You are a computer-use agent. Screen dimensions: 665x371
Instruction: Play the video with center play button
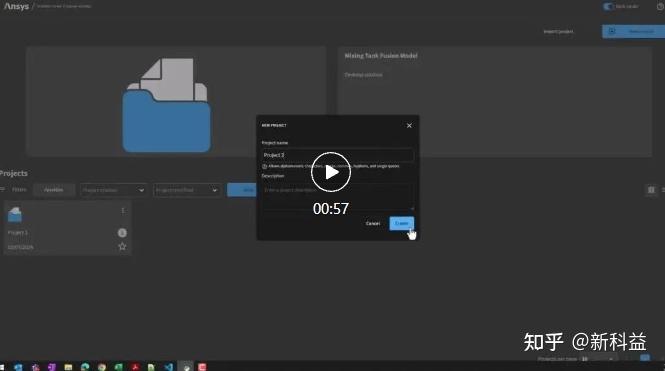click(331, 172)
